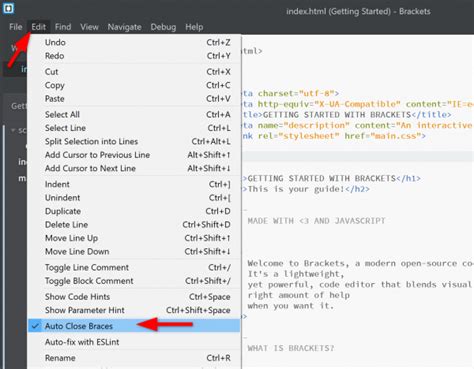
Task: Click Add Cursor to Previous Line
Action: (x=134, y=155)
